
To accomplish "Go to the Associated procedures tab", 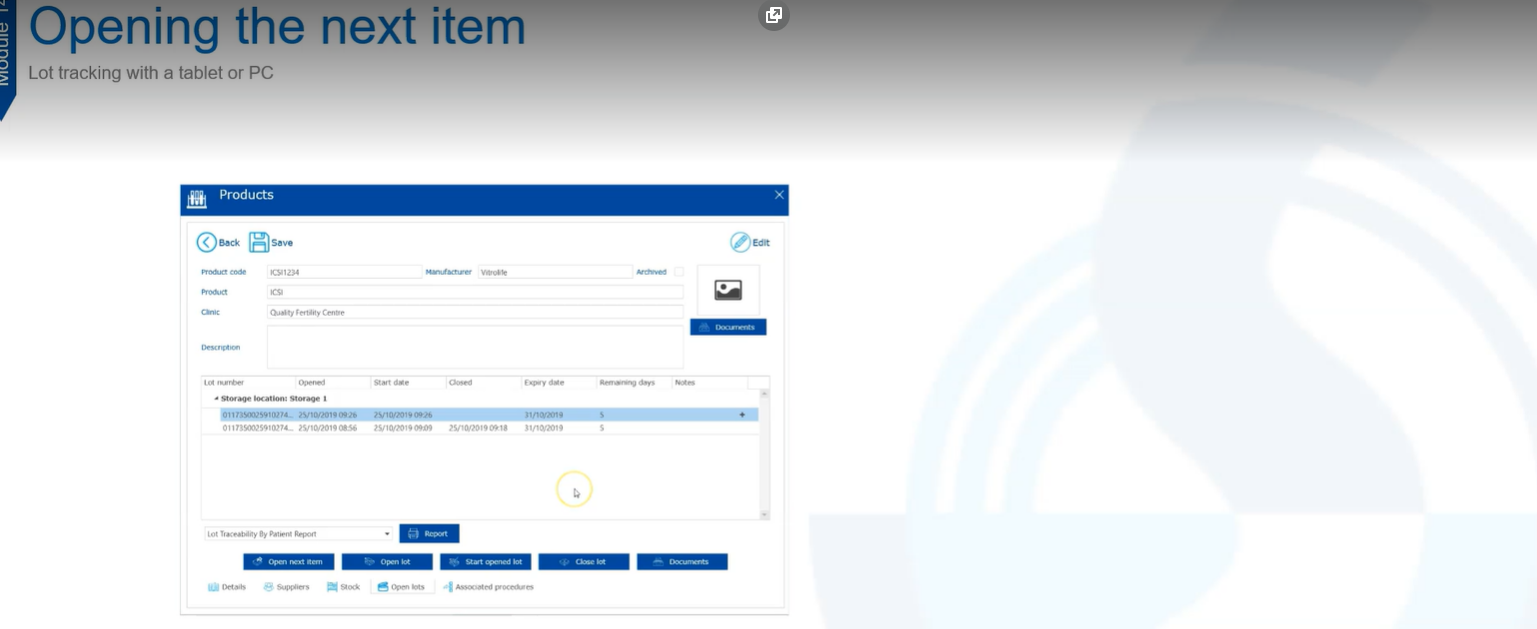I will click(x=488, y=587).
